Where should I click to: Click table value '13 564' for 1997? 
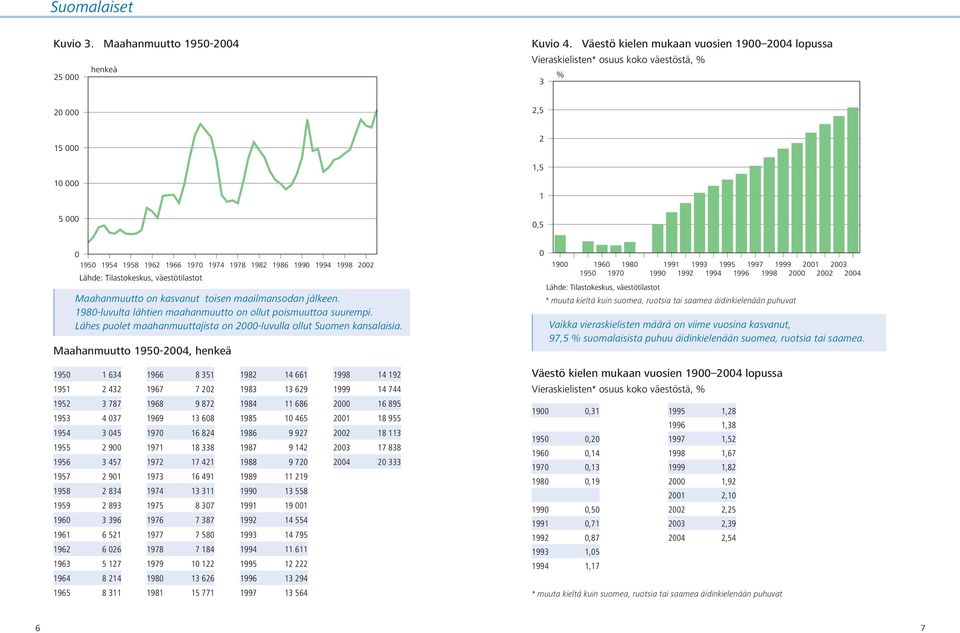coord(296,593)
